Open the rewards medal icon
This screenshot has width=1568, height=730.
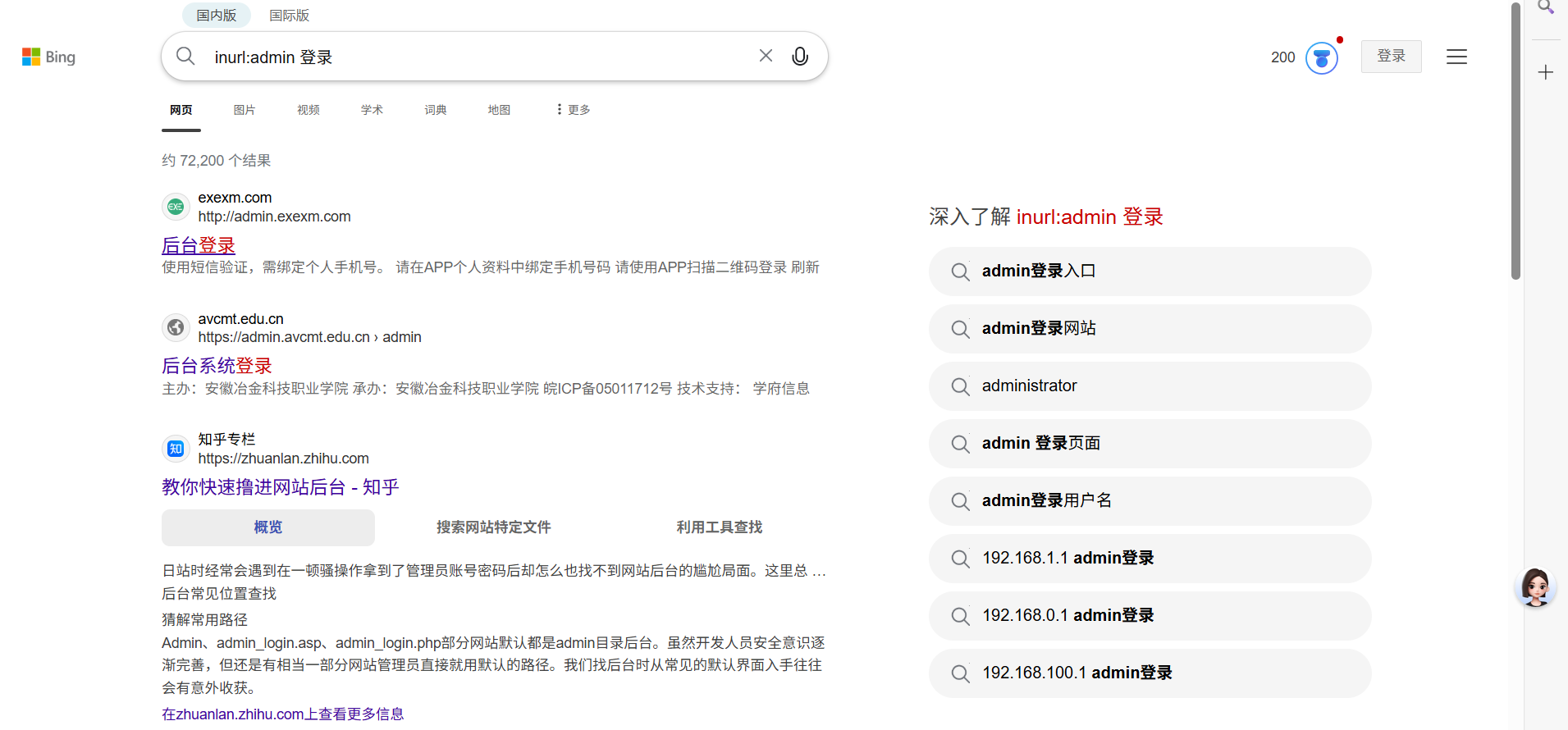[1321, 58]
